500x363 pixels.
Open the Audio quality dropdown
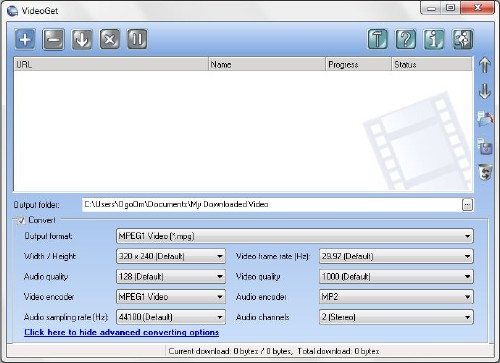171,277
